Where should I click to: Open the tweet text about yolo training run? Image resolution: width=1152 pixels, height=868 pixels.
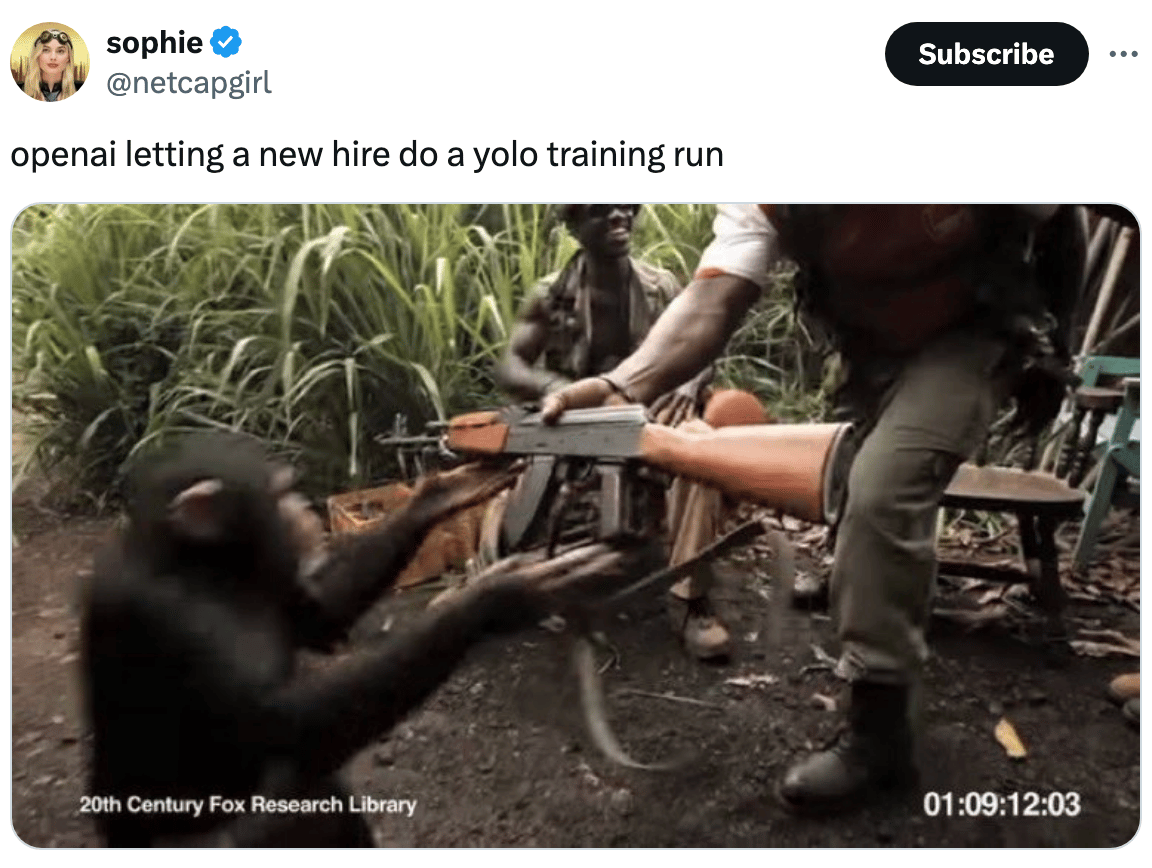point(367,155)
